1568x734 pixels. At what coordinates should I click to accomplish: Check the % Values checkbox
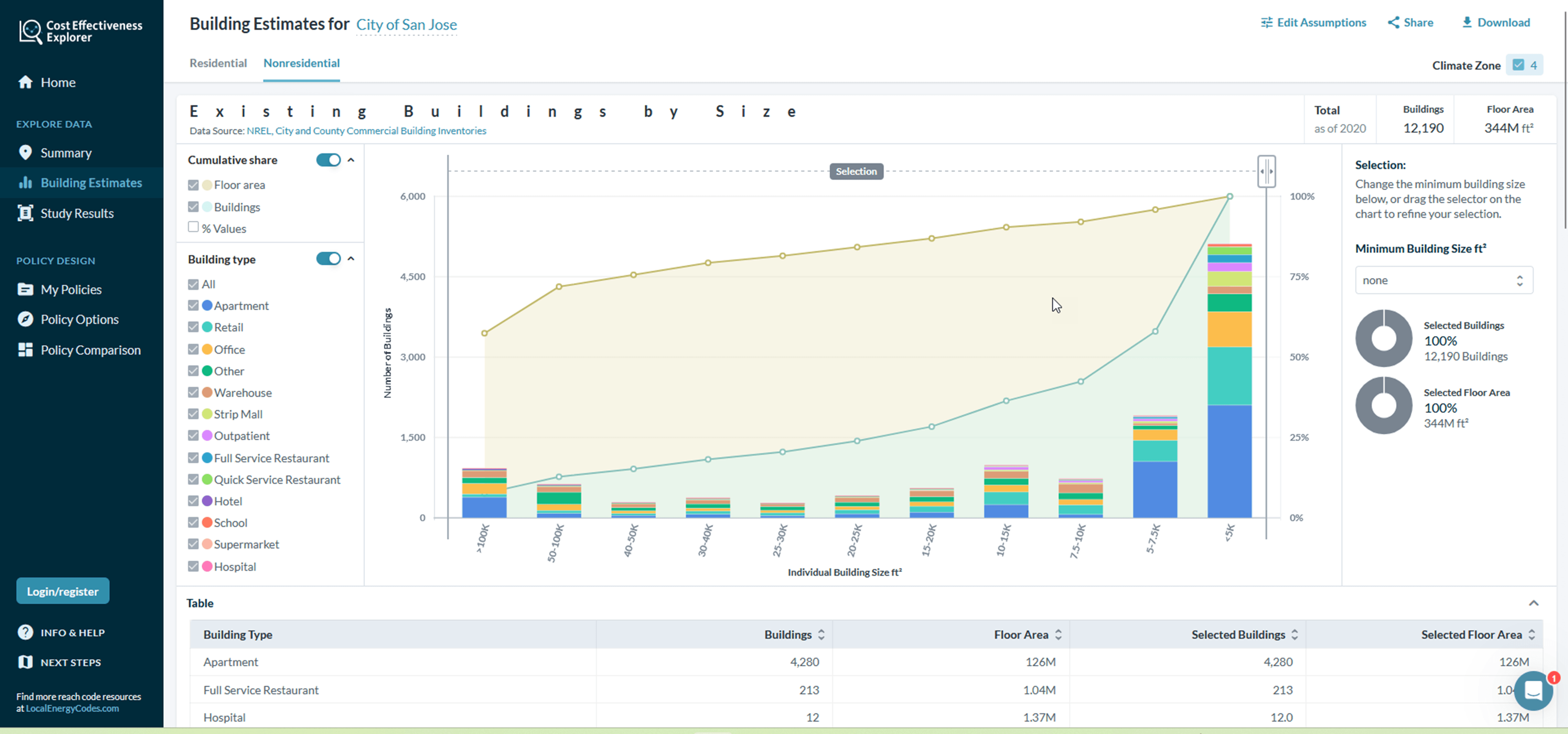coord(193,228)
